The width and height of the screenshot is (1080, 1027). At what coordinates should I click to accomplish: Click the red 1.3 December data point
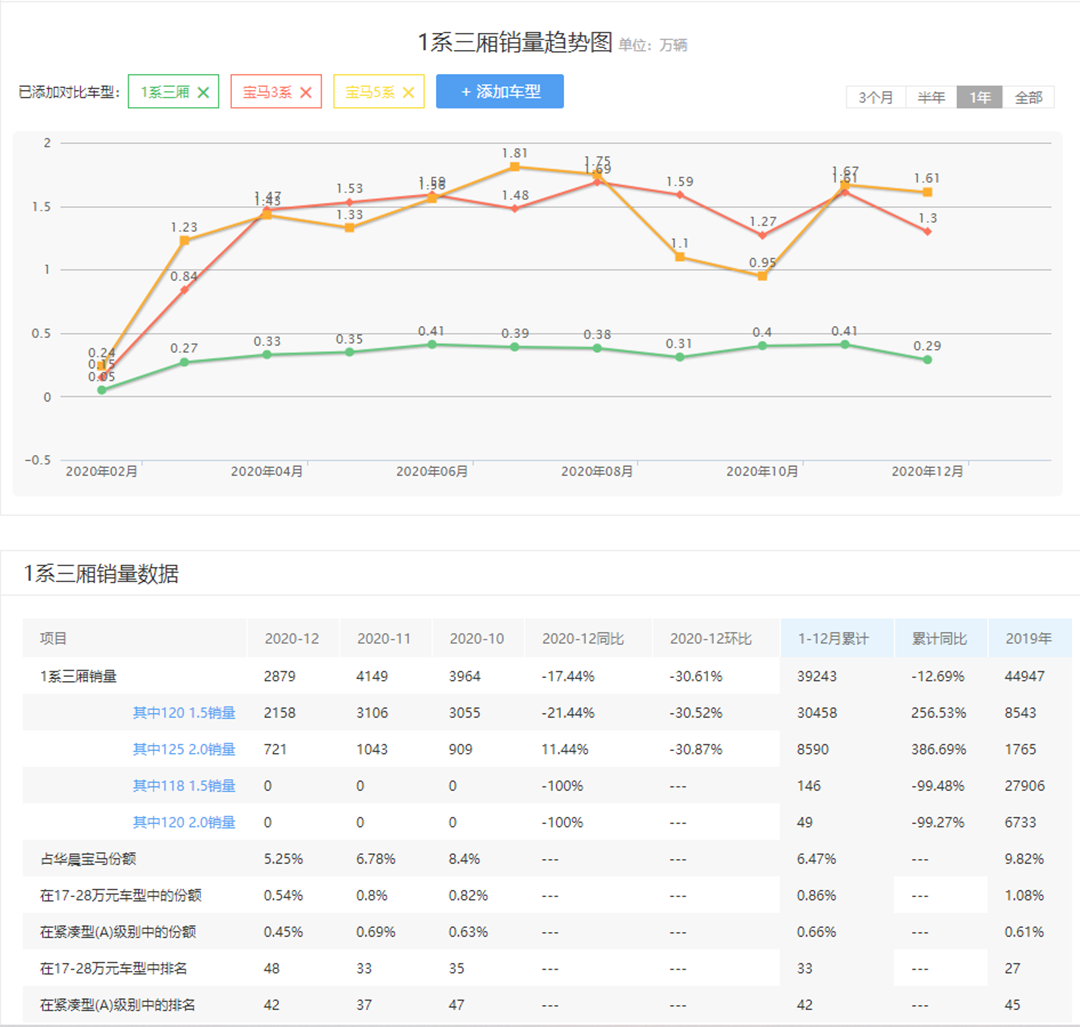click(927, 231)
